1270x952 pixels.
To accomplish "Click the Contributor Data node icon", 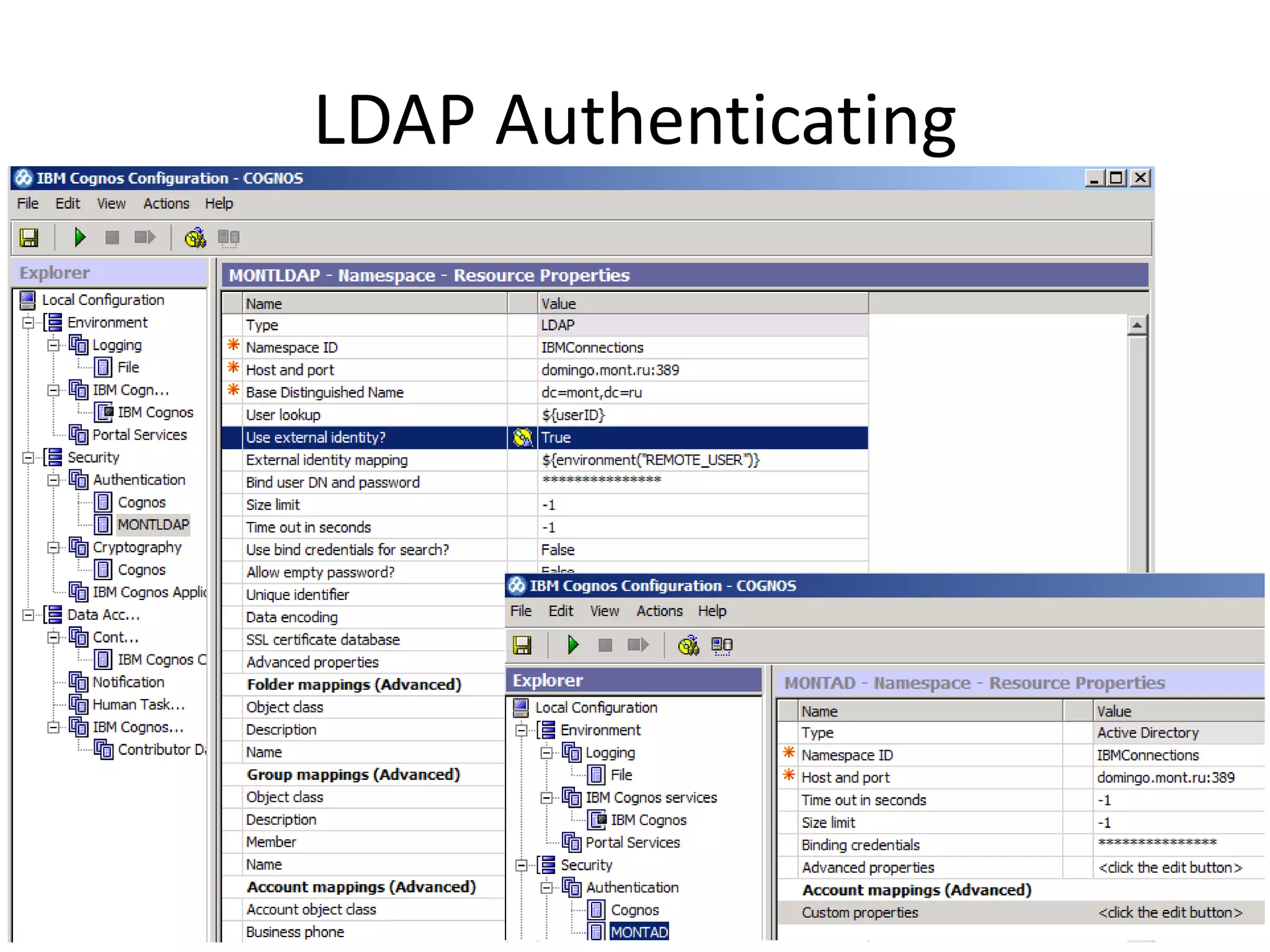I will point(104,749).
